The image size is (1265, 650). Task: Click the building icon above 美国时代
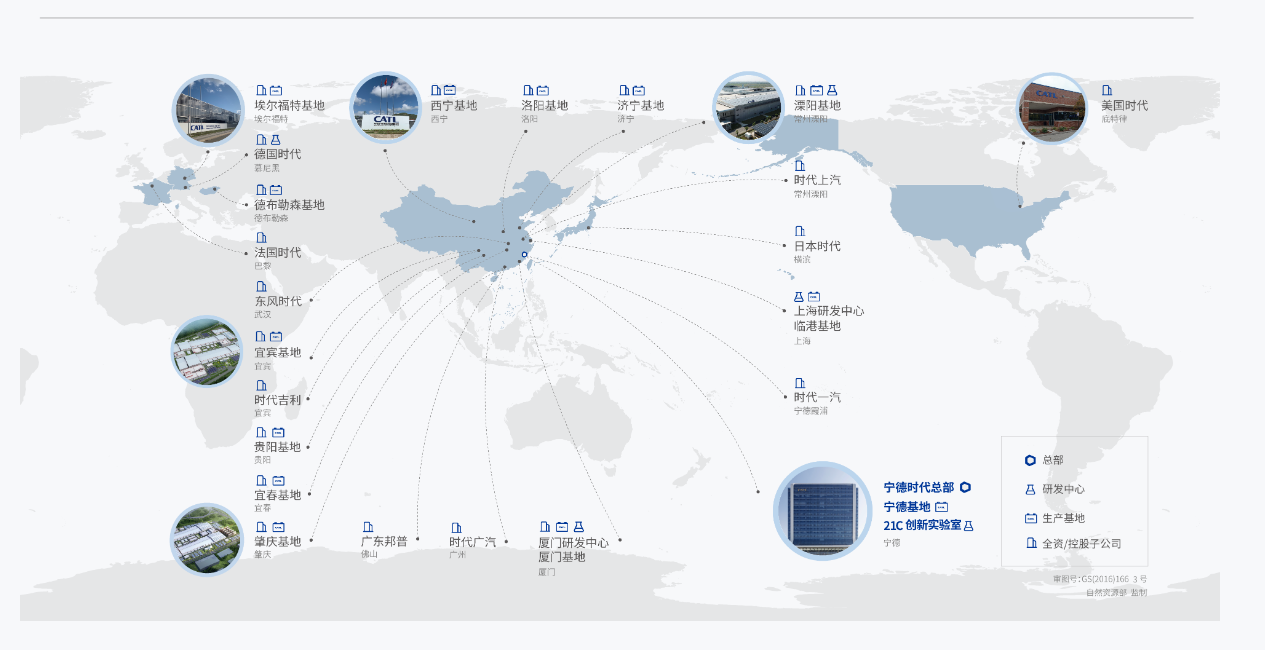pos(1107,90)
